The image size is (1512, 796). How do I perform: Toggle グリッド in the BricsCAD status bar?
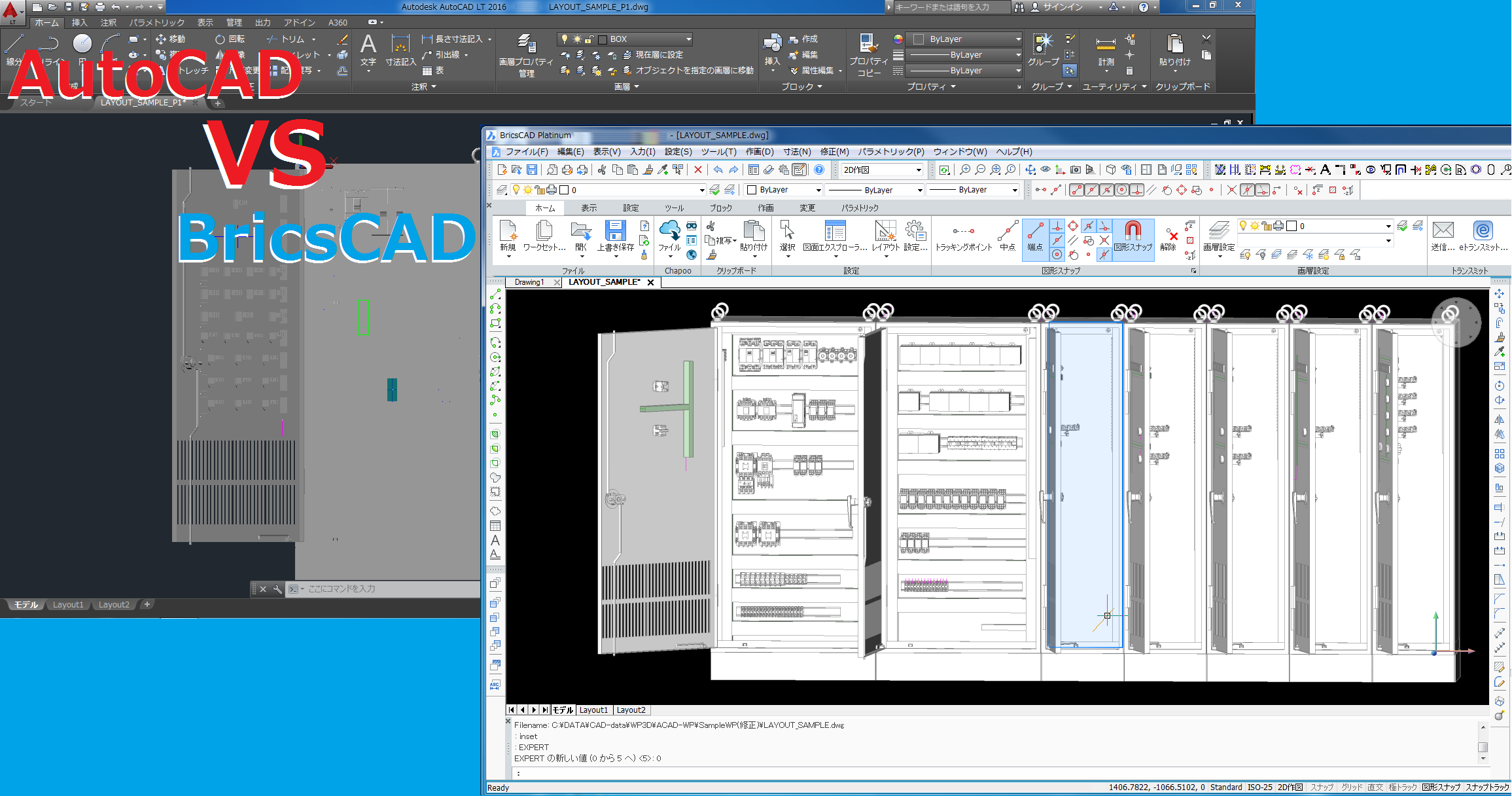point(1352,787)
